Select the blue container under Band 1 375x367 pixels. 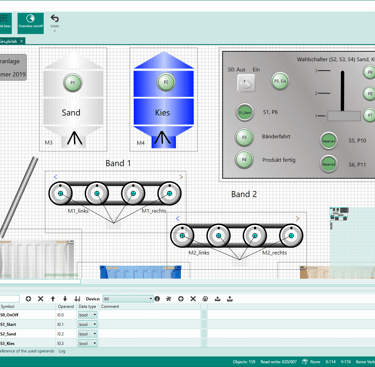coord(141,272)
